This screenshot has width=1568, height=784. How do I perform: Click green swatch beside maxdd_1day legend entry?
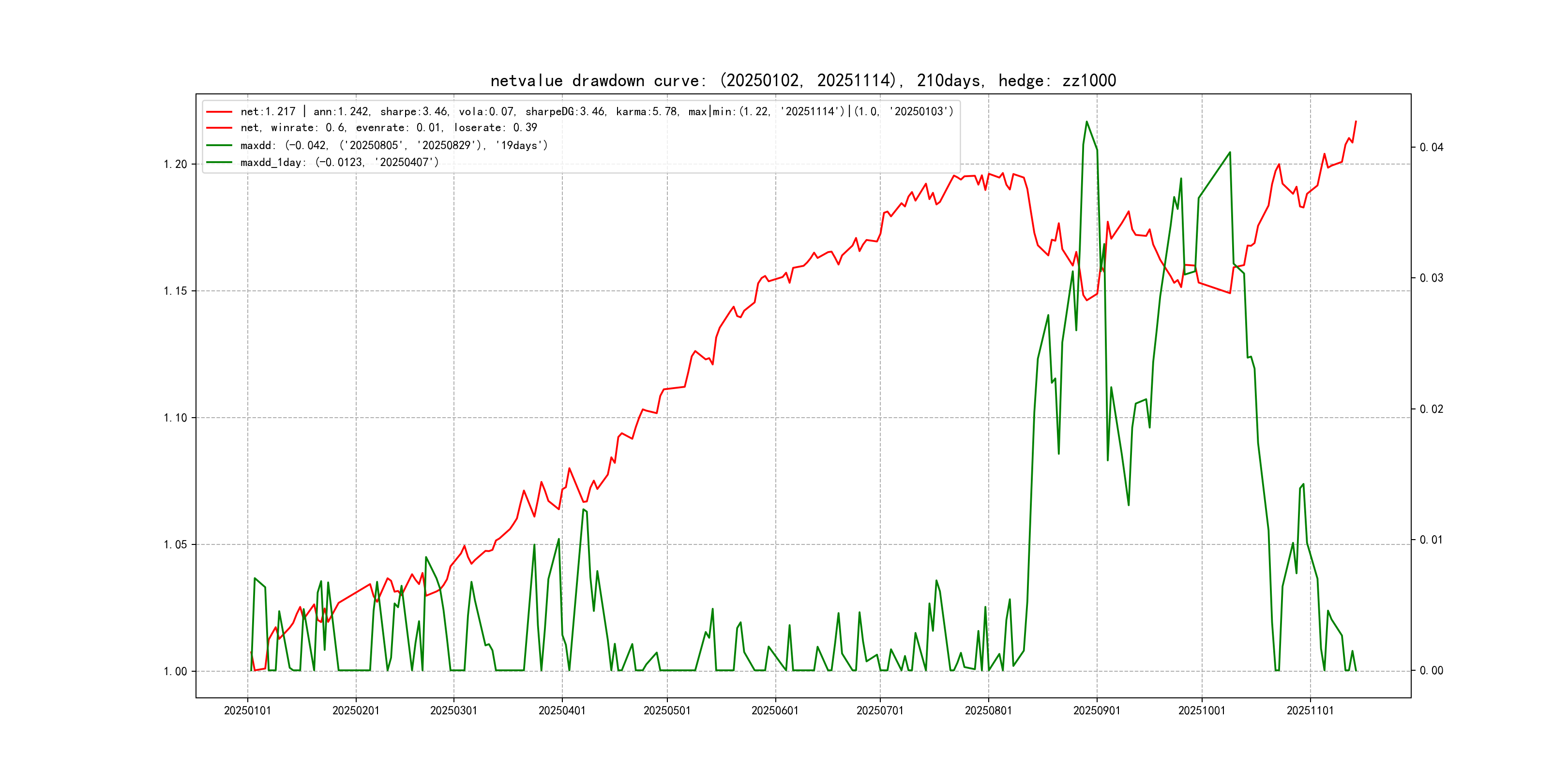219,163
